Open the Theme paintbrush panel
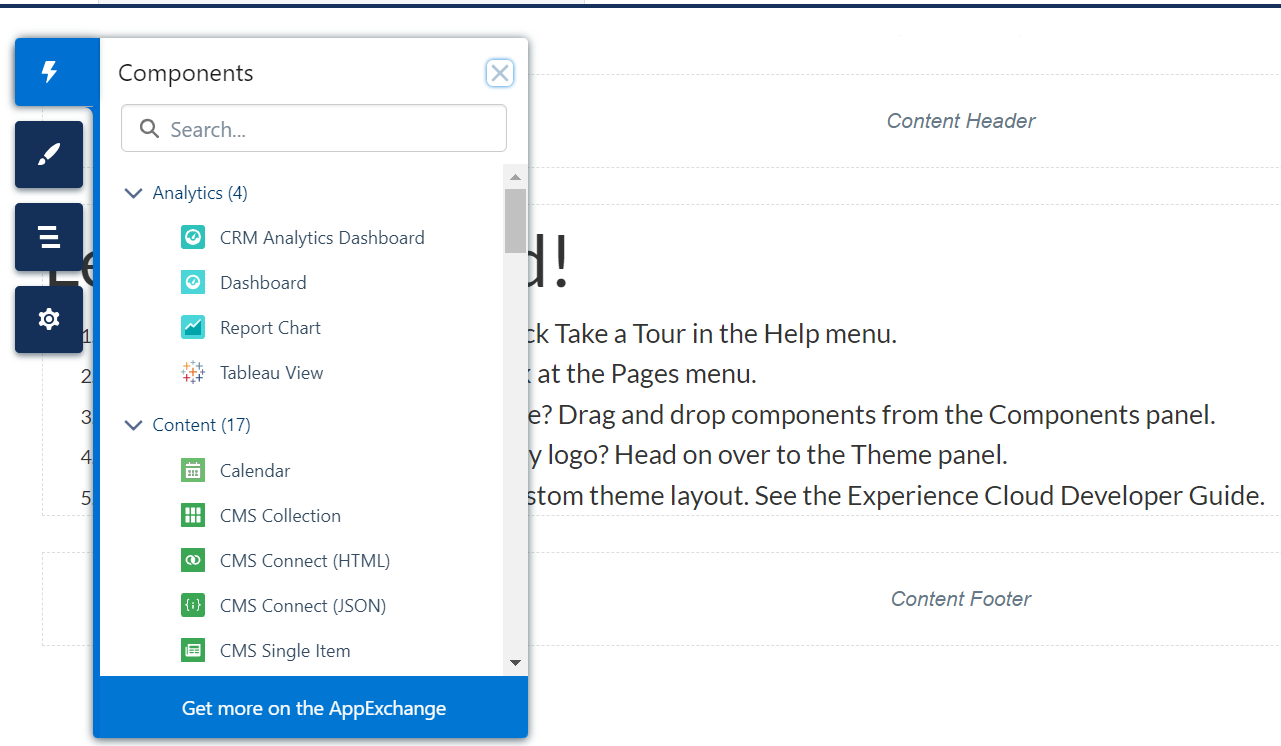The image size is (1281, 746). coord(49,154)
